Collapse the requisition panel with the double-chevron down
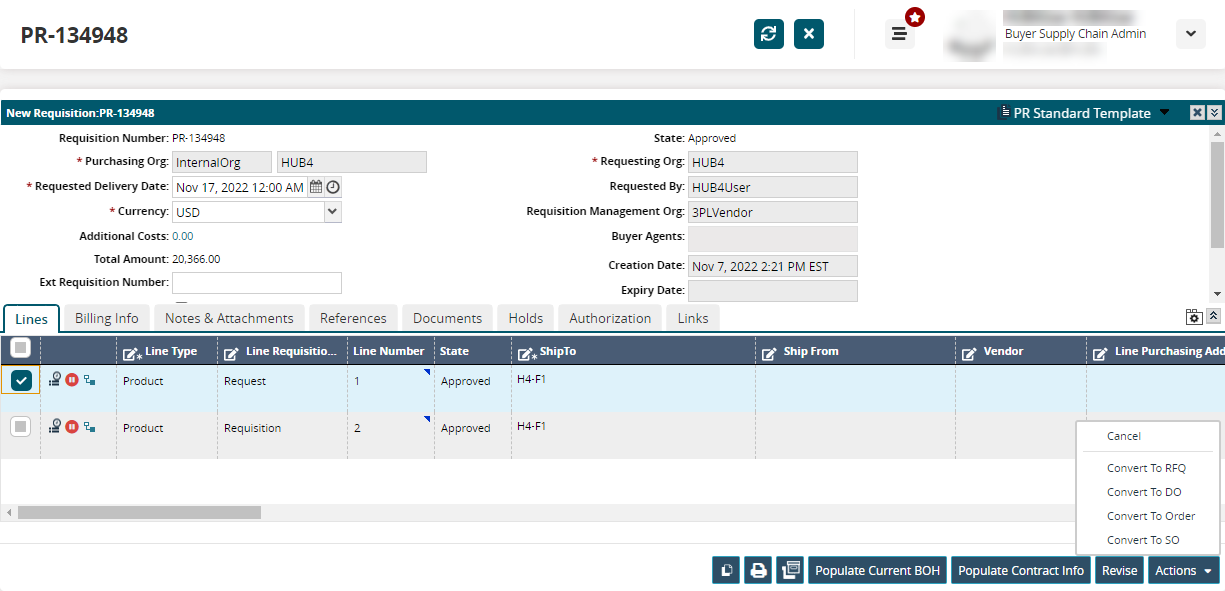Image resolution: width=1225 pixels, height=591 pixels. pyautogui.click(x=1214, y=113)
